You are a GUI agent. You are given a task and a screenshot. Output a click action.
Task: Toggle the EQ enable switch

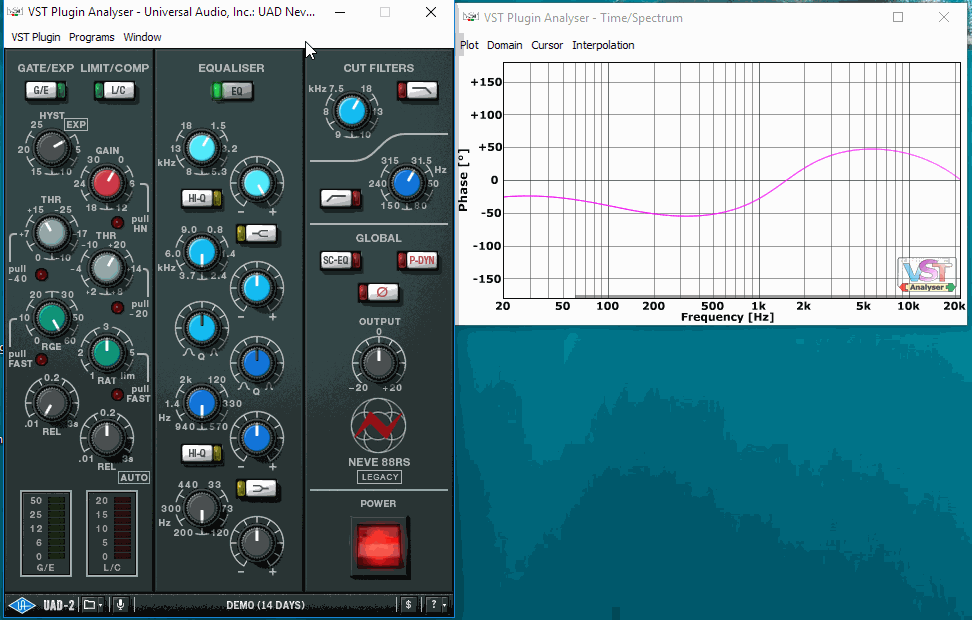pos(232,91)
